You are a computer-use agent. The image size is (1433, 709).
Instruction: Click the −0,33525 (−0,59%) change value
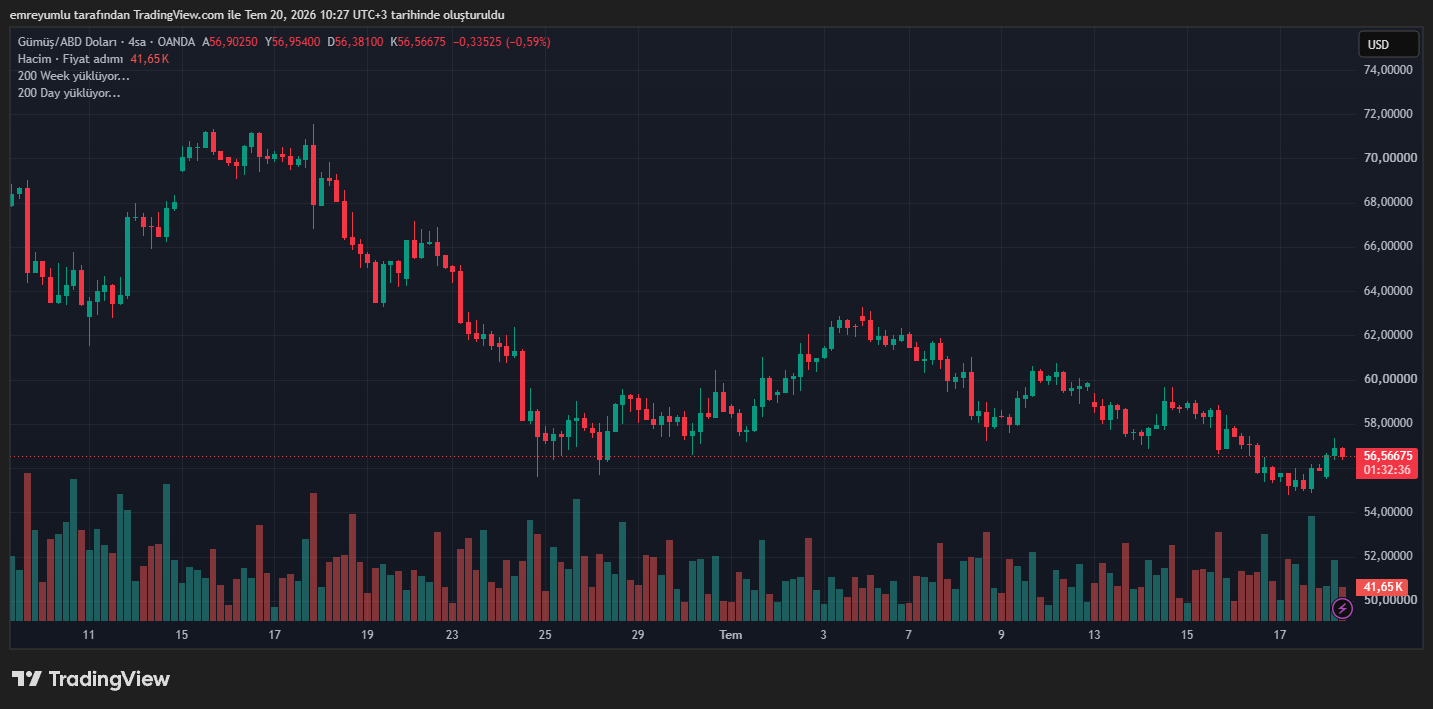point(501,42)
